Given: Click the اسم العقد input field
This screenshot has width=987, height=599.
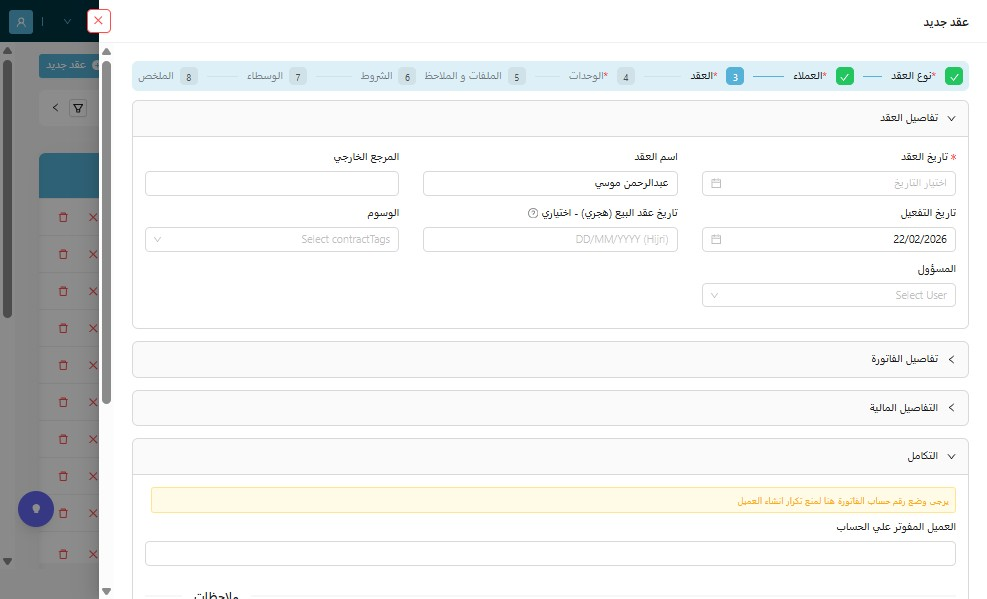Looking at the screenshot, I should [x=550, y=183].
